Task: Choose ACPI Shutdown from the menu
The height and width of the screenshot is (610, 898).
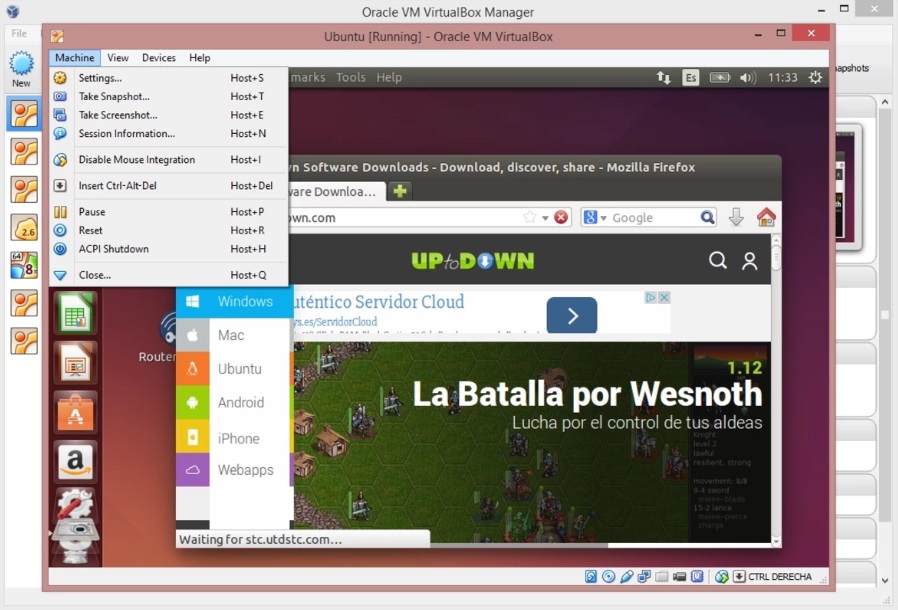Action: tap(113, 249)
